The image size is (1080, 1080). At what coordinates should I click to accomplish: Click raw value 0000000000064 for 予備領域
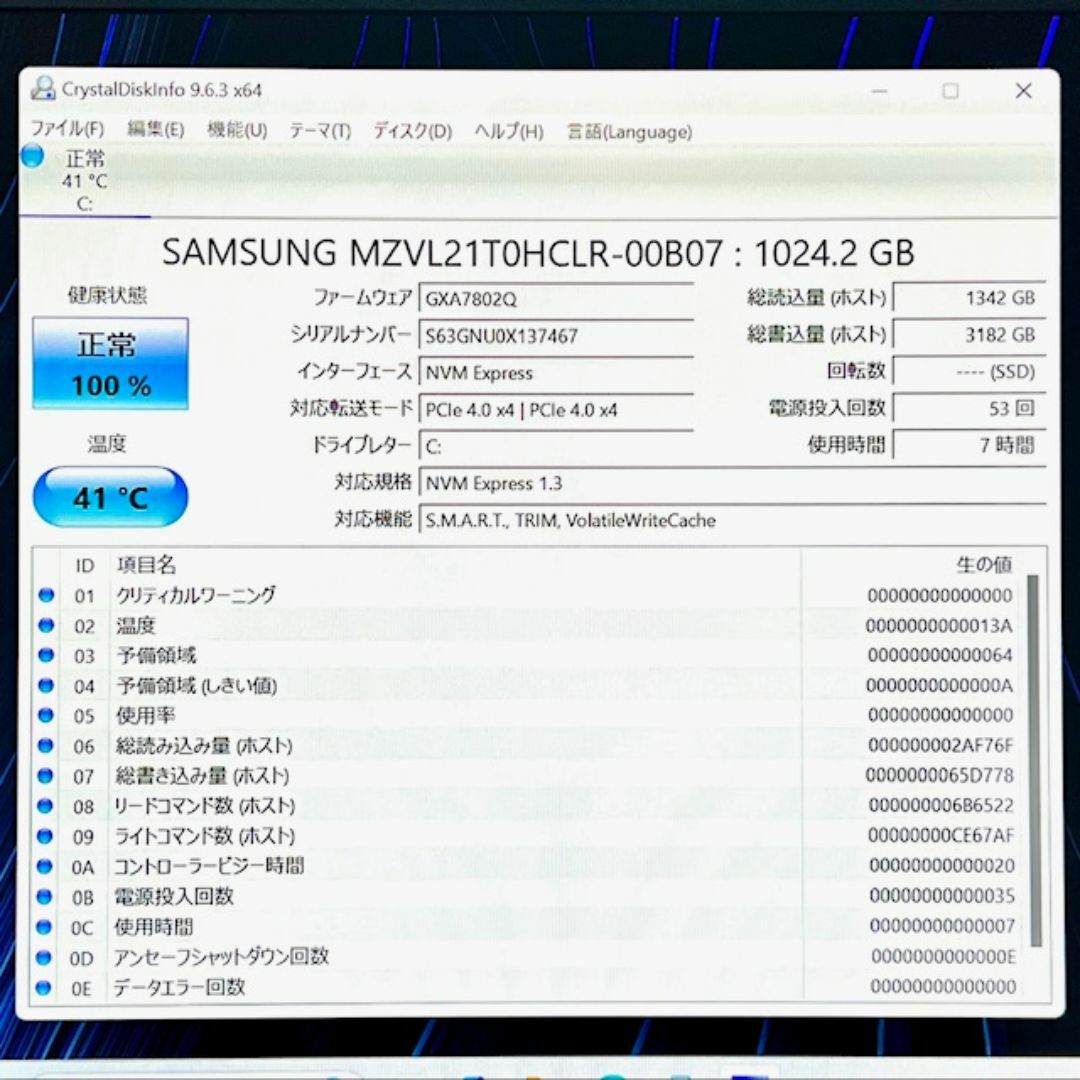[939, 655]
